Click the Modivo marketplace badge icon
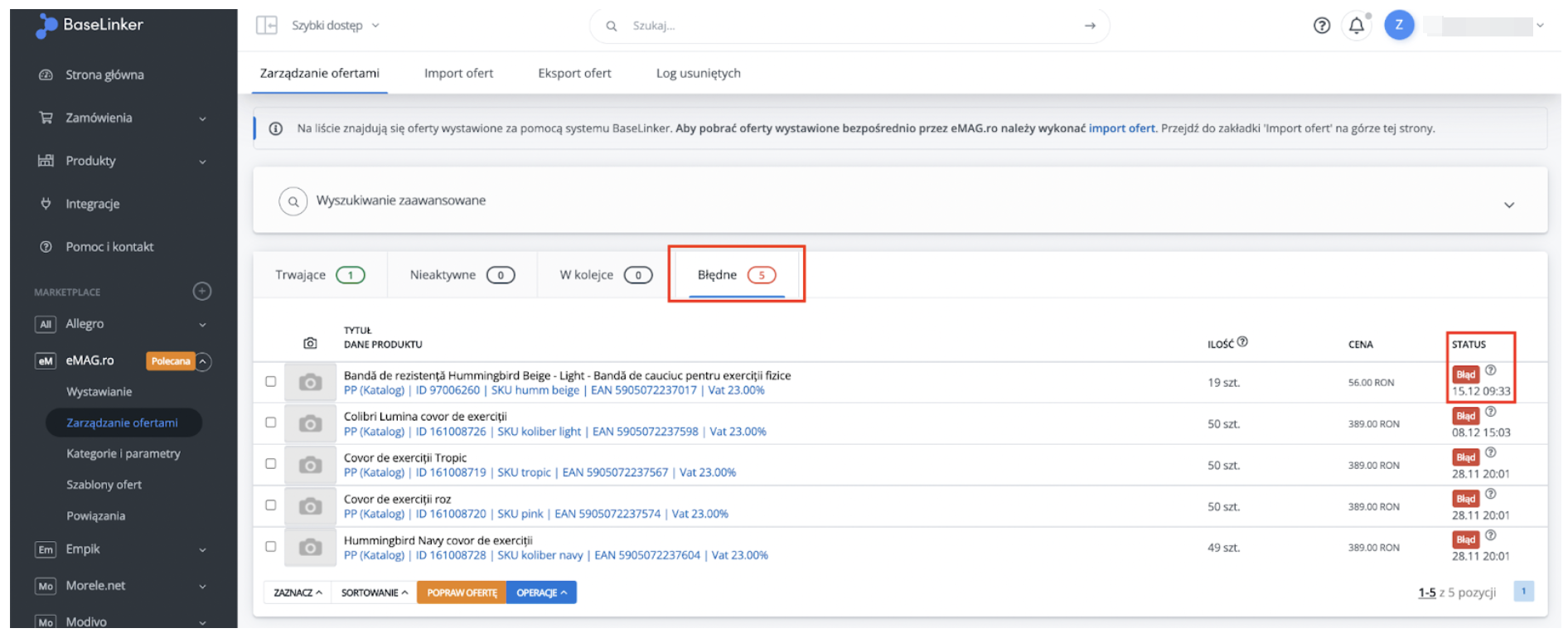 click(x=46, y=621)
